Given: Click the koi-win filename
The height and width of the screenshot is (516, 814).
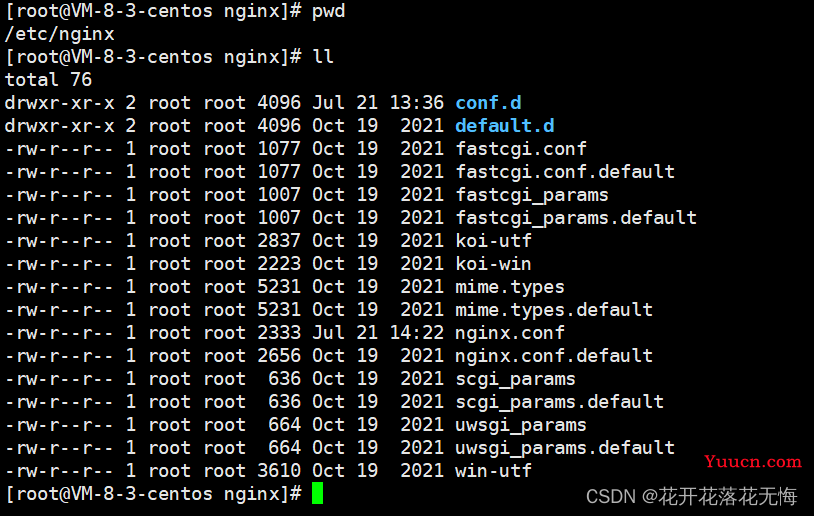Looking at the screenshot, I should (x=493, y=264).
